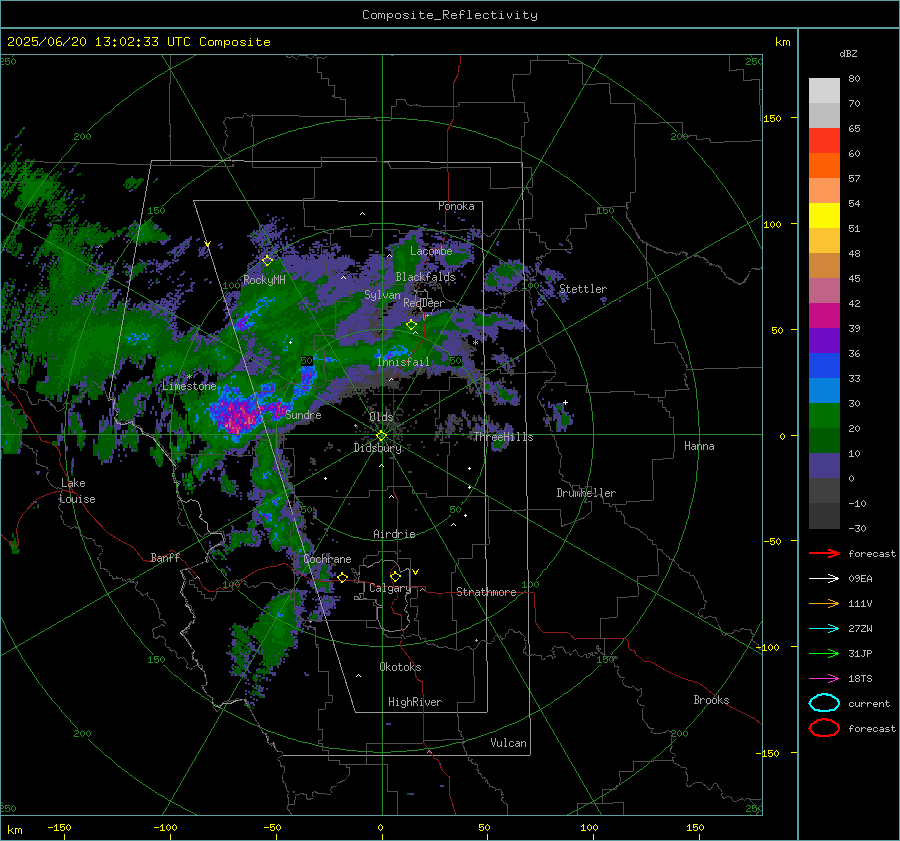Click the Didsbury town label
Screen dimensions: 900x841
(x=377, y=448)
